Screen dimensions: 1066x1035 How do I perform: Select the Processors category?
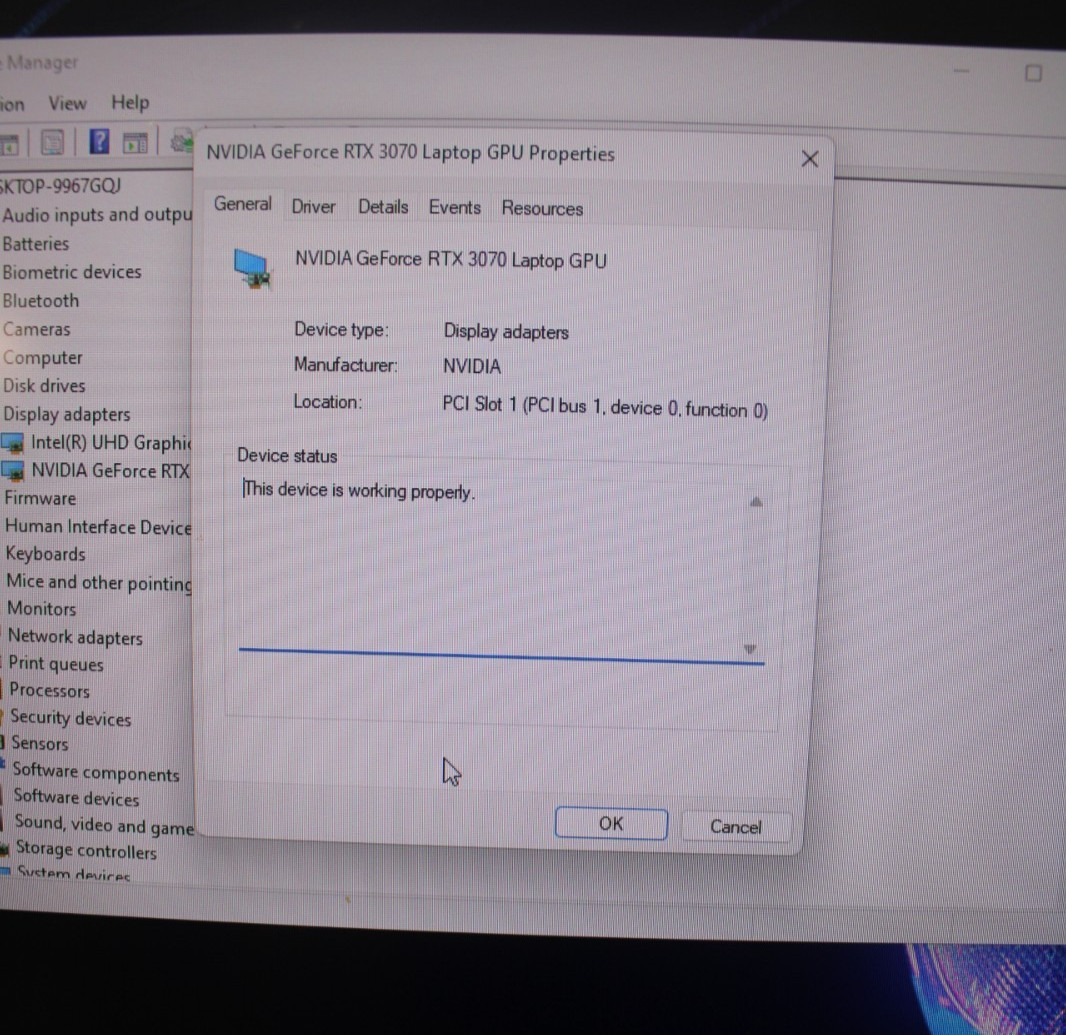coord(49,690)
